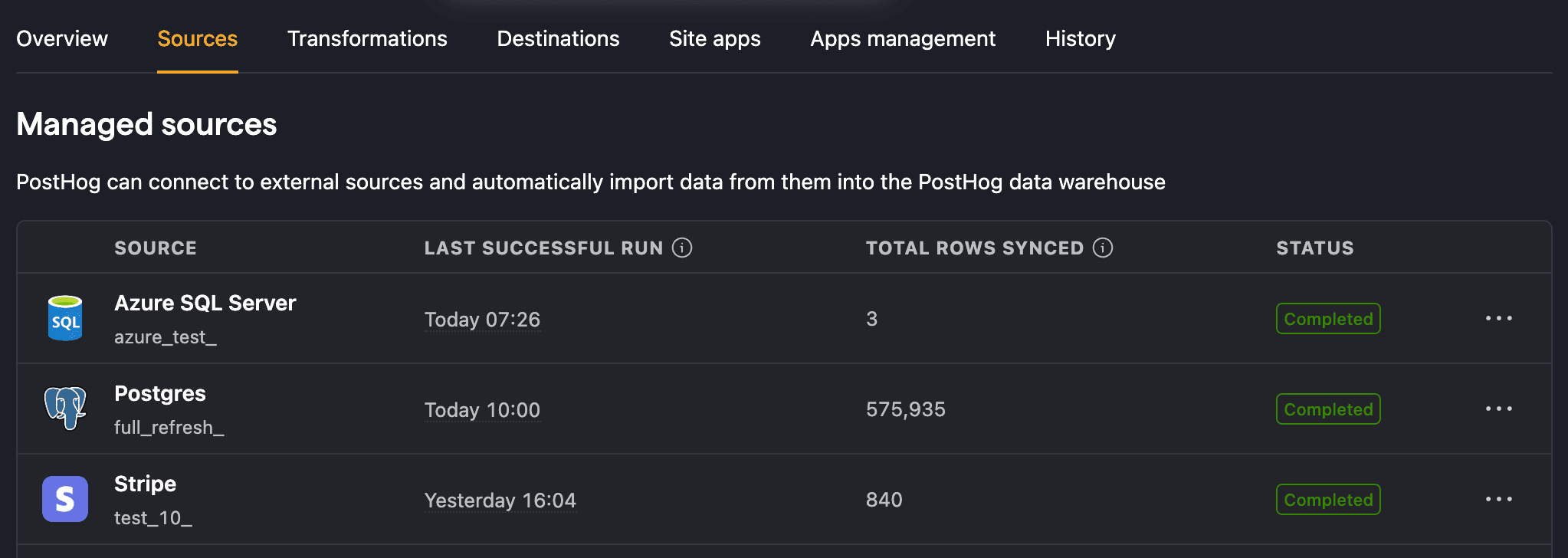
Task: Click the Completed status of Stripe
Action: pos(1328,500)
